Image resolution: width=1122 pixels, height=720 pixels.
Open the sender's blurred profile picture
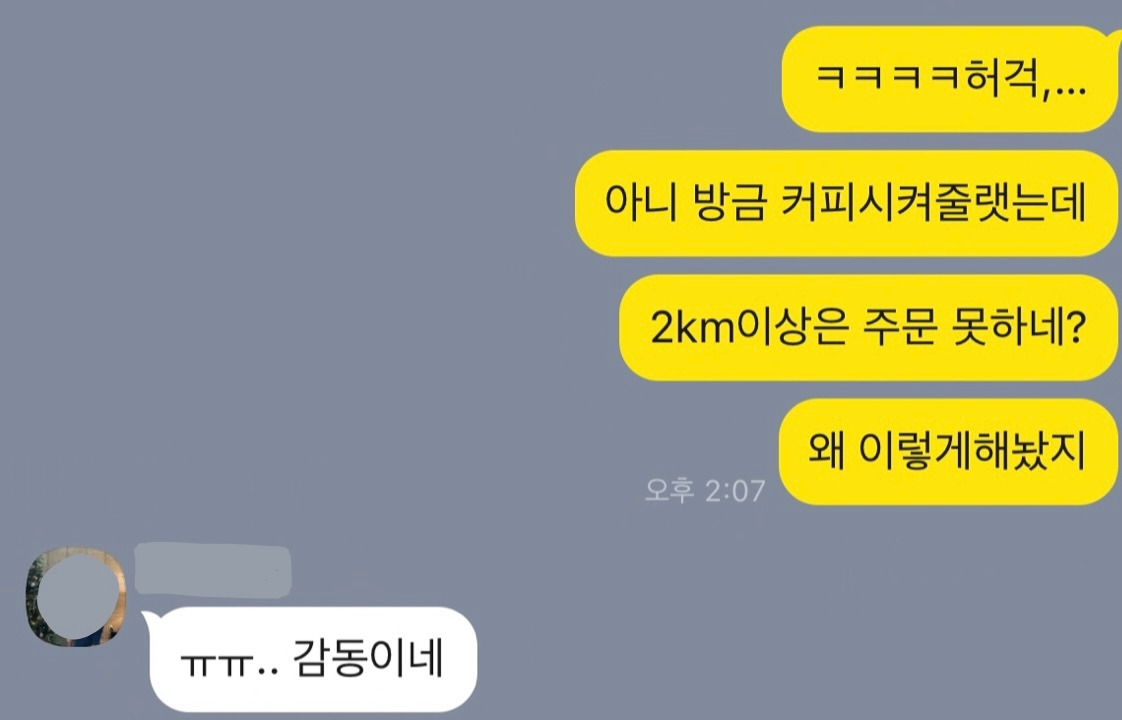tap(77, 597)
